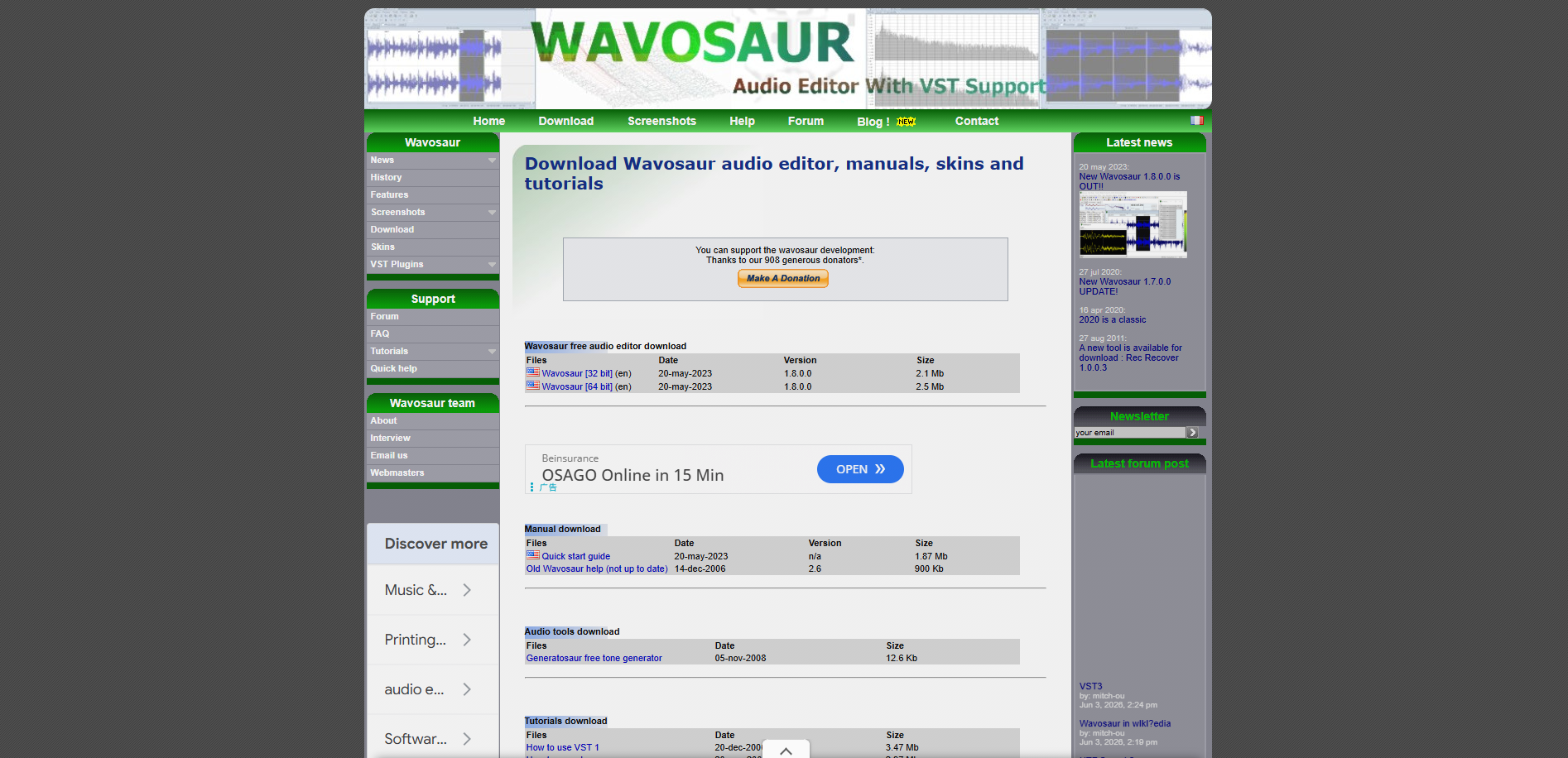This screenshot has height=758, width=1568.
Task: Click the Make A Donation button
Action: click(x=783, y=278)
